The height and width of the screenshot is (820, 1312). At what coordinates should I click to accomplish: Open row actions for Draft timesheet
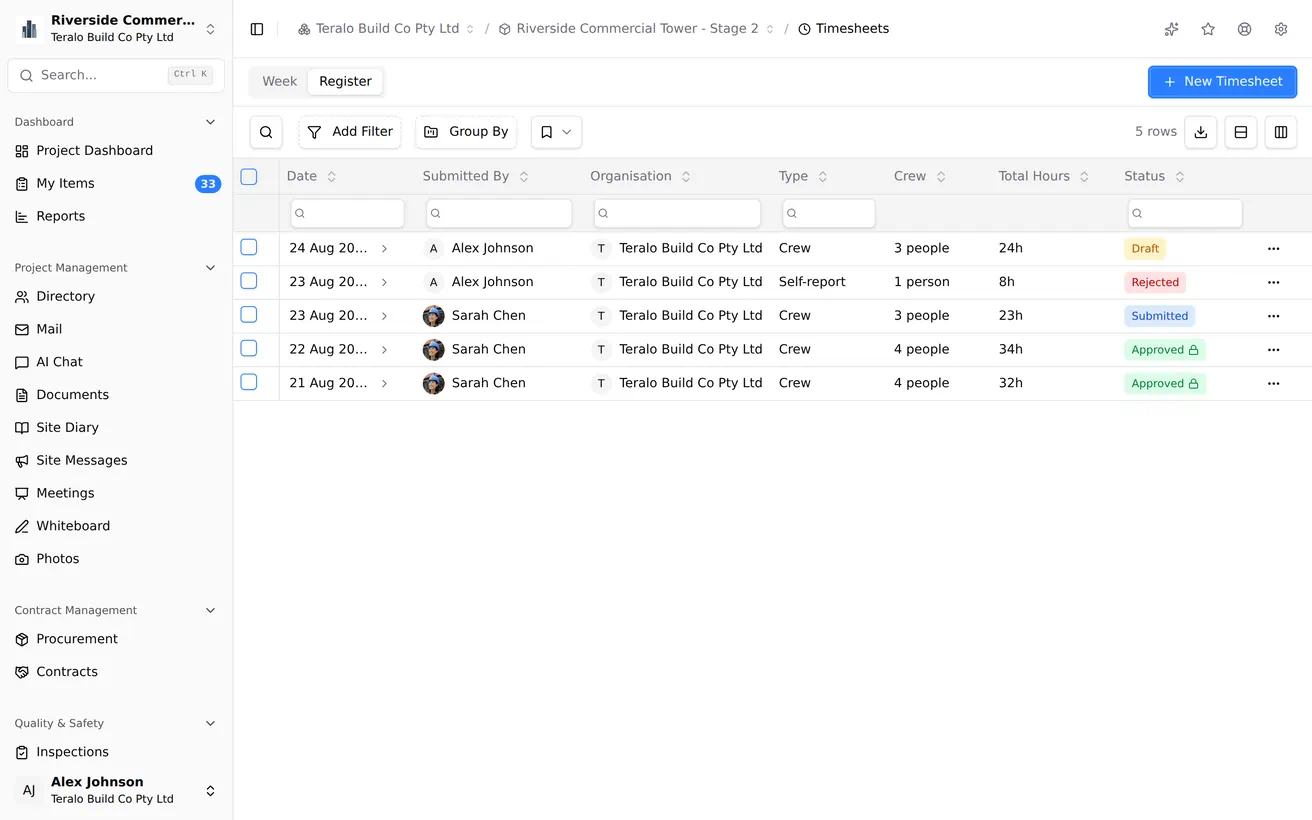click(x=1273, y=249)
